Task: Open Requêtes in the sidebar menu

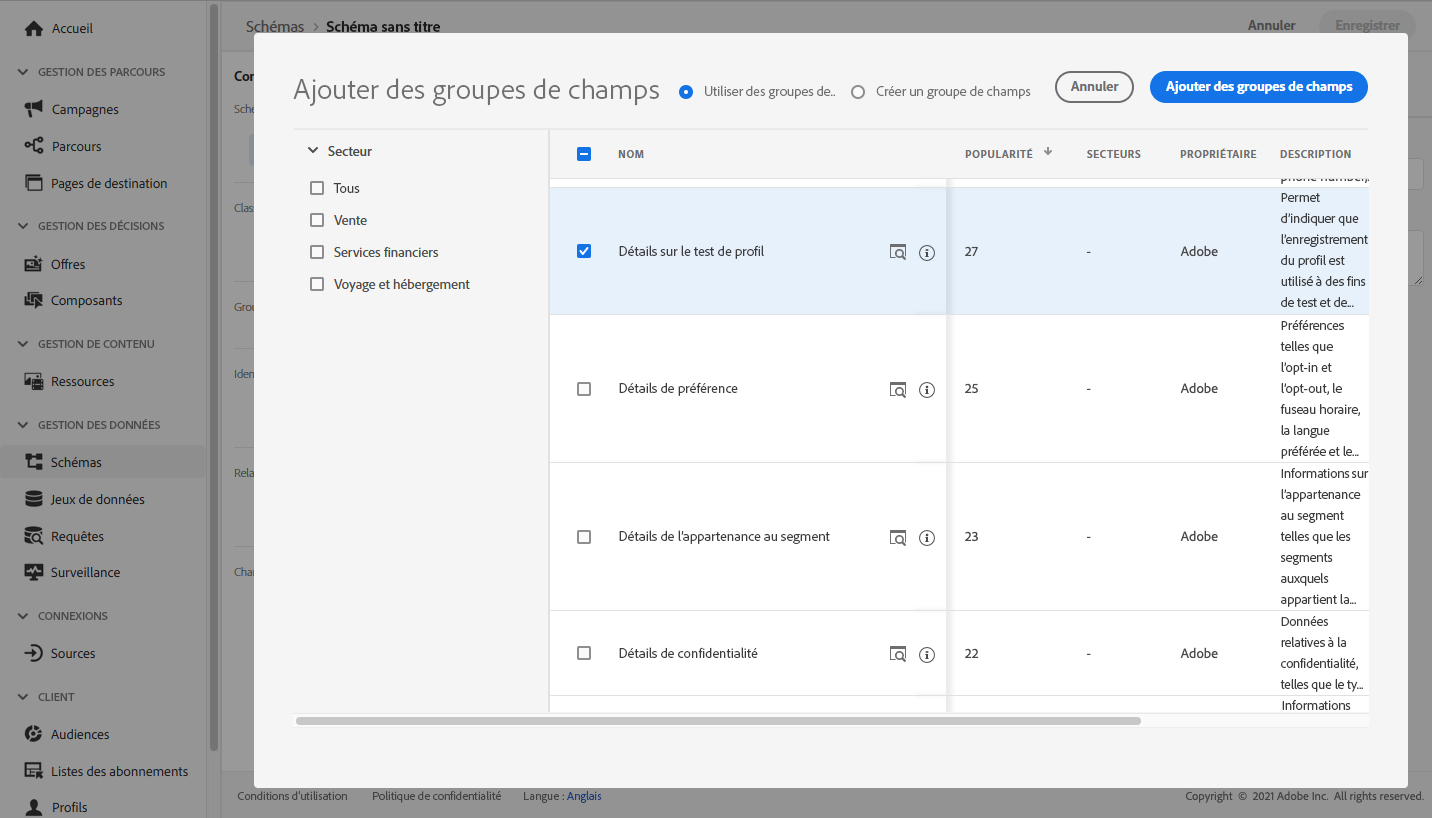Action: 77,536
